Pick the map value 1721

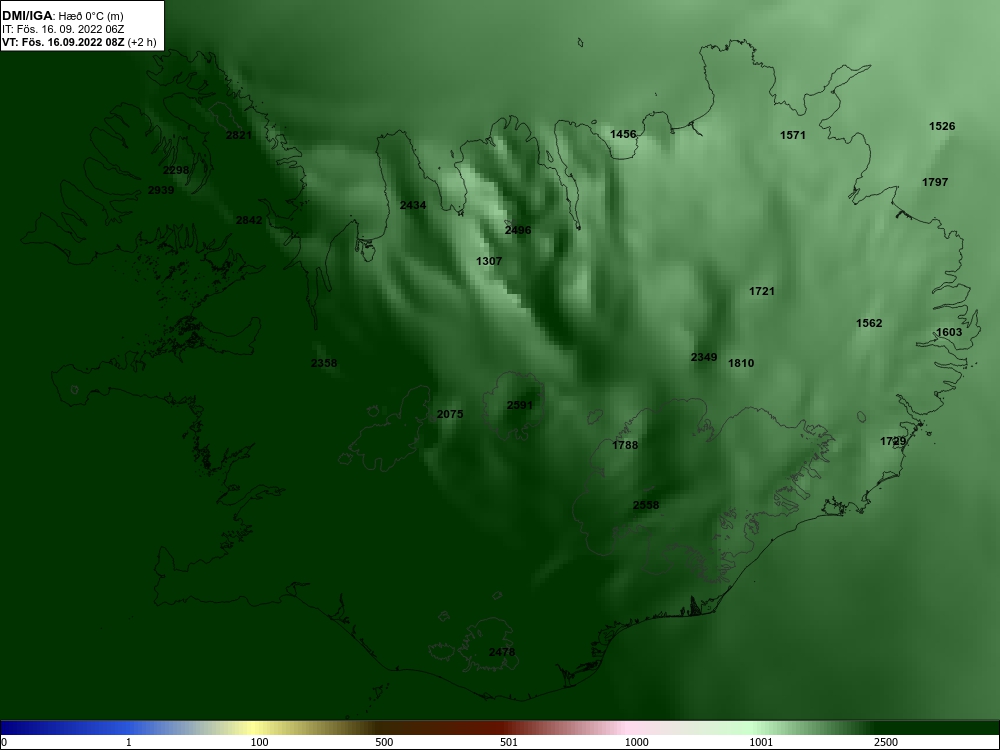761,291
